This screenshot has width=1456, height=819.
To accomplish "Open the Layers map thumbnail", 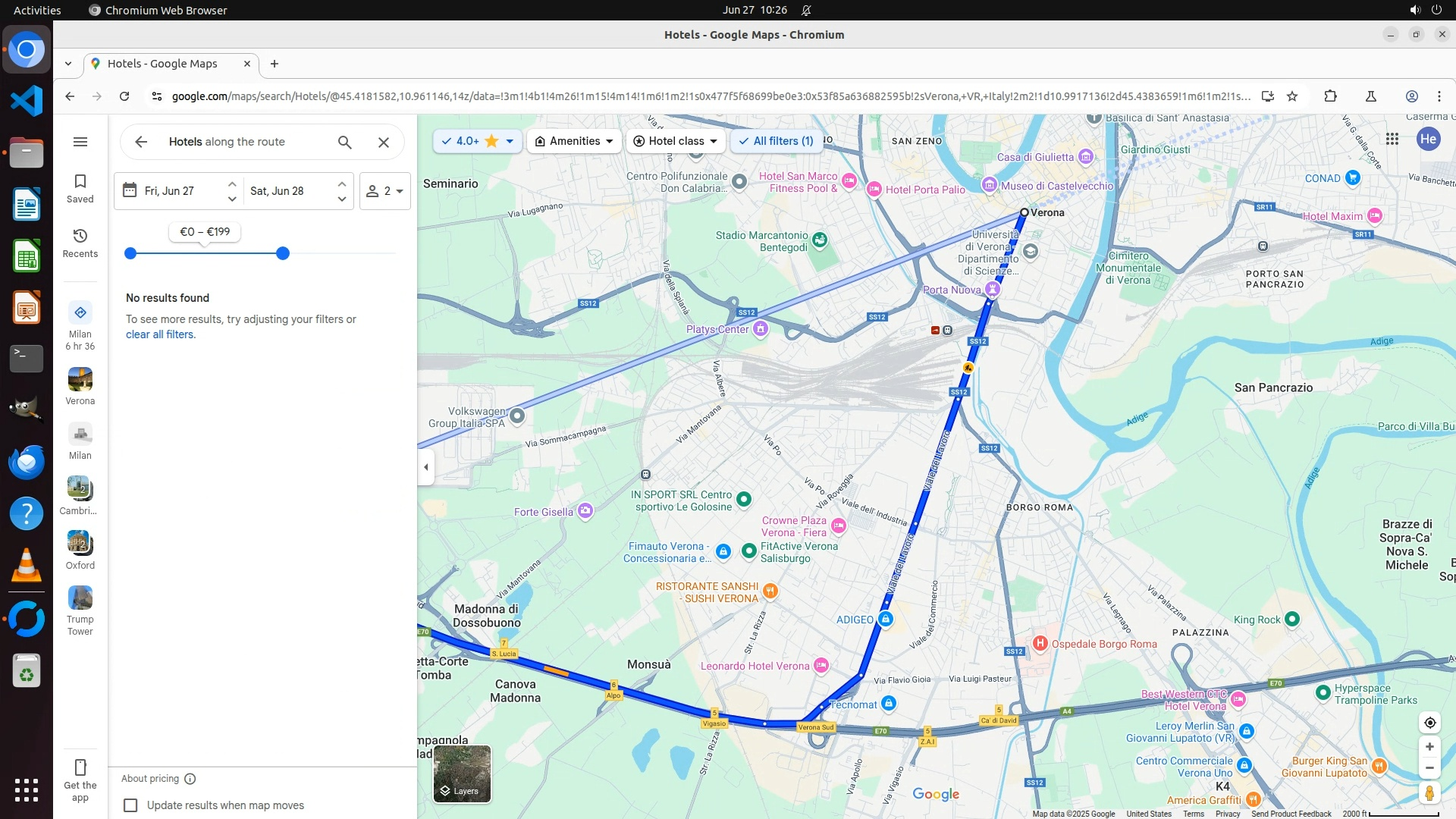I will point(462,773).
